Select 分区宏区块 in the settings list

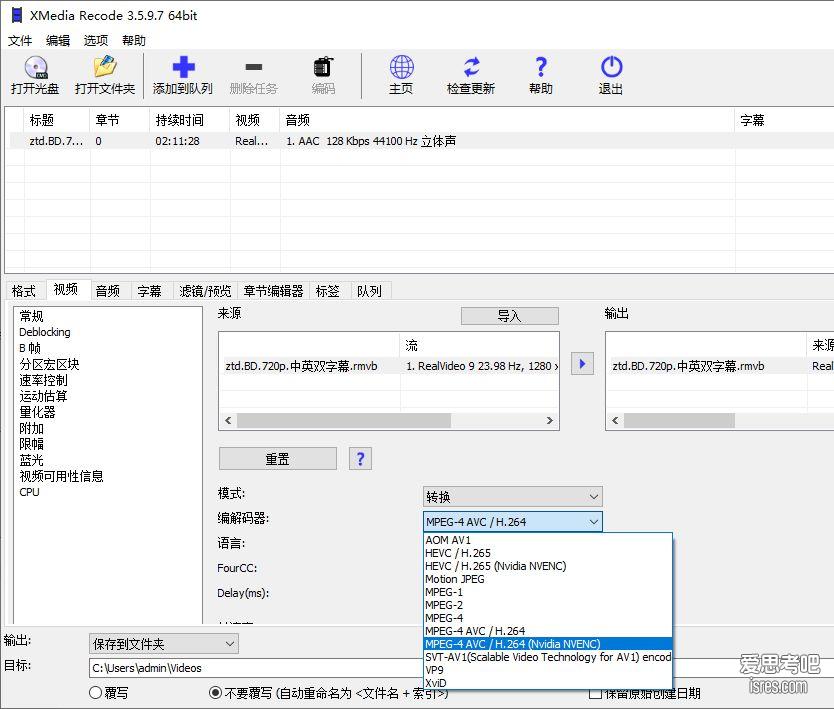(49, 364)
